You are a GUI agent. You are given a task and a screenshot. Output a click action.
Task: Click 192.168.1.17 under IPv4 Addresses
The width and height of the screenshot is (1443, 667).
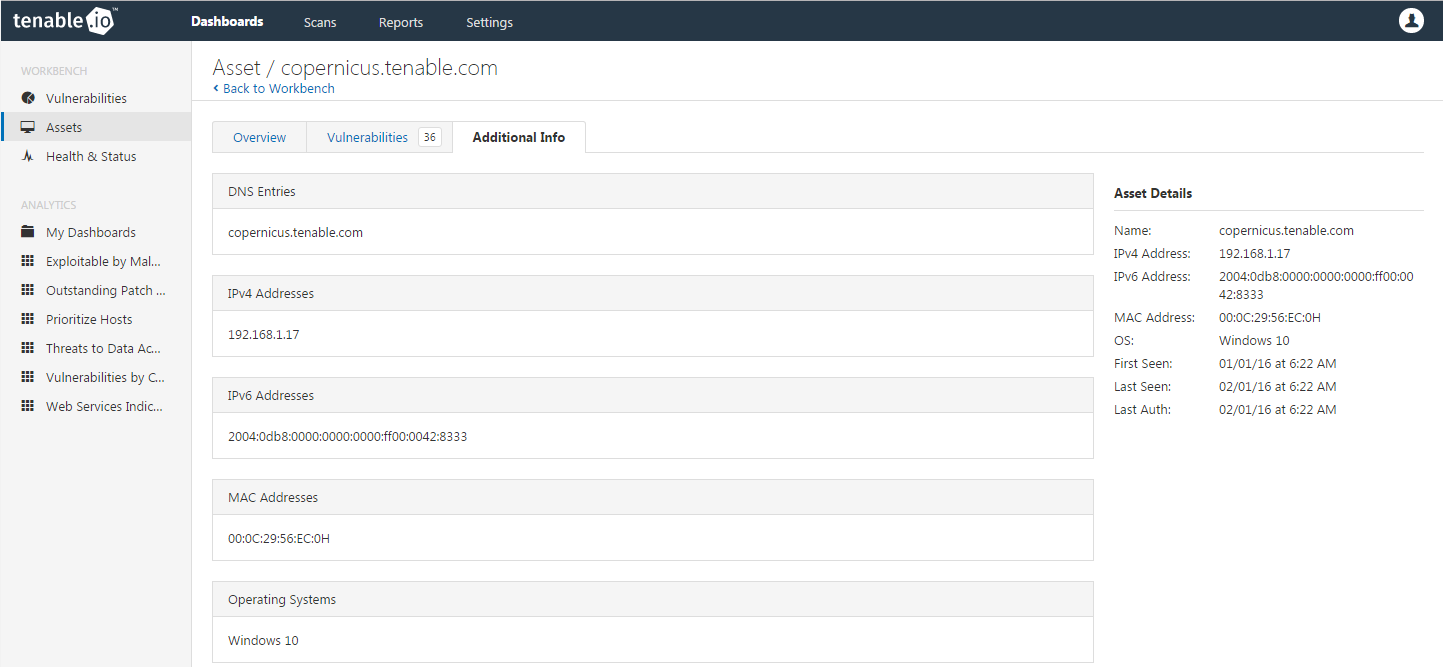click(263, 334)
